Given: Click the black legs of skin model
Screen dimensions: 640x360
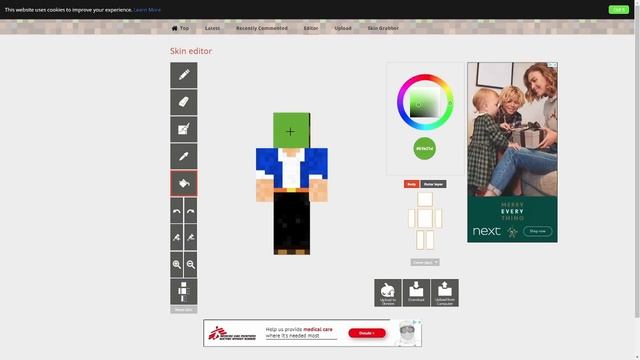Looking at the screenshot, I should (291, 222).
